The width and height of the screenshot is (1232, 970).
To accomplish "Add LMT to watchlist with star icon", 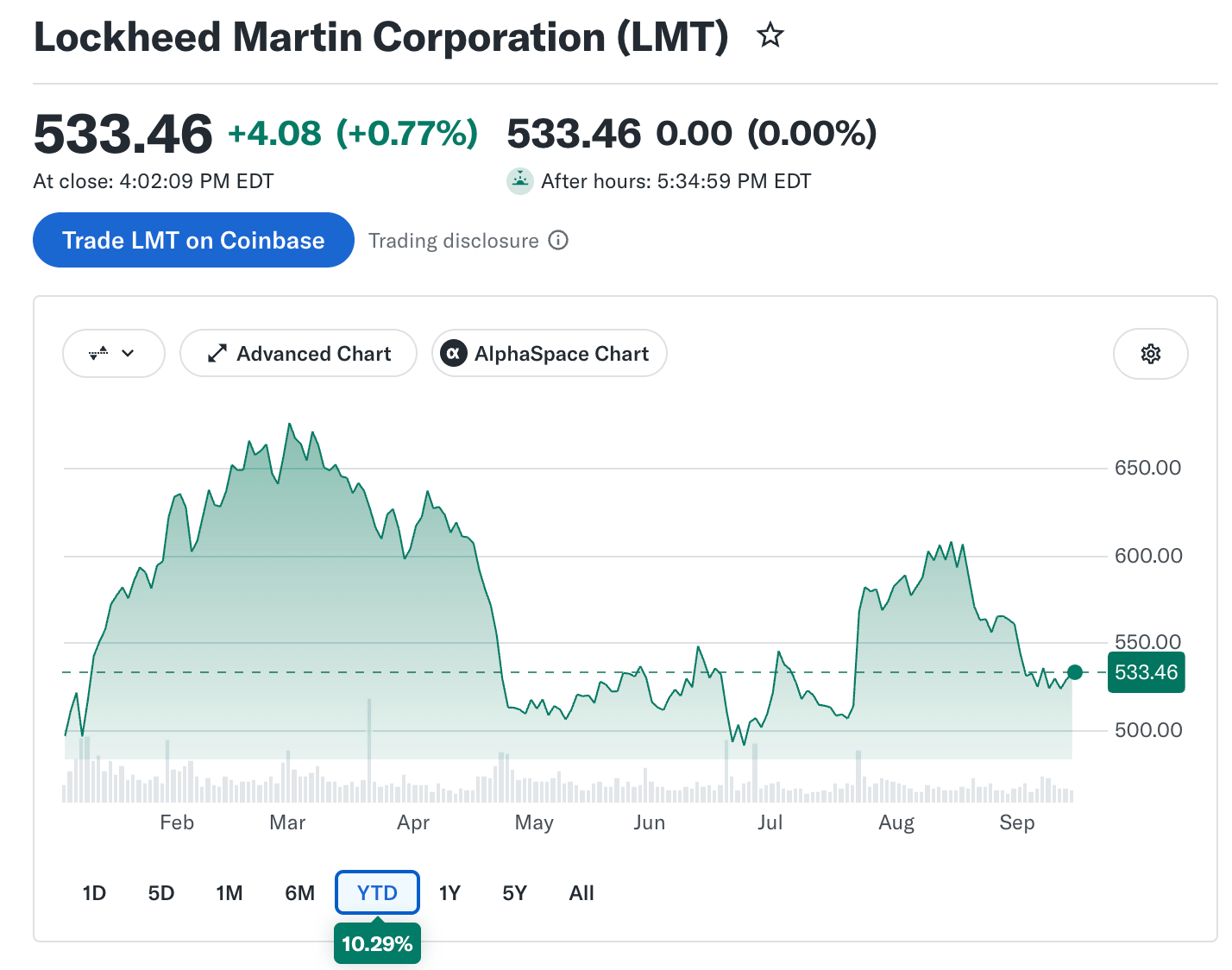I will pyautogui.click(x=770, y=35).
